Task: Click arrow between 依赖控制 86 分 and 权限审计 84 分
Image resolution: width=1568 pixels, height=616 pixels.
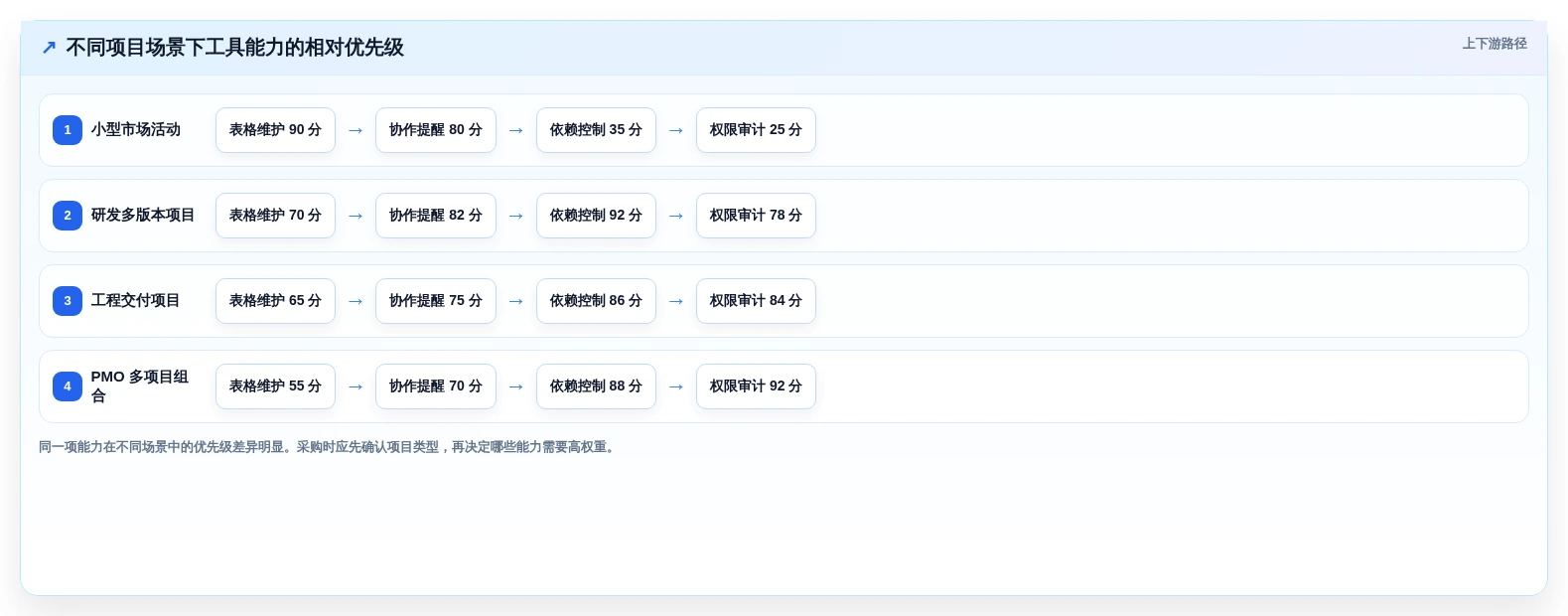Action: [x=676, y=301]
